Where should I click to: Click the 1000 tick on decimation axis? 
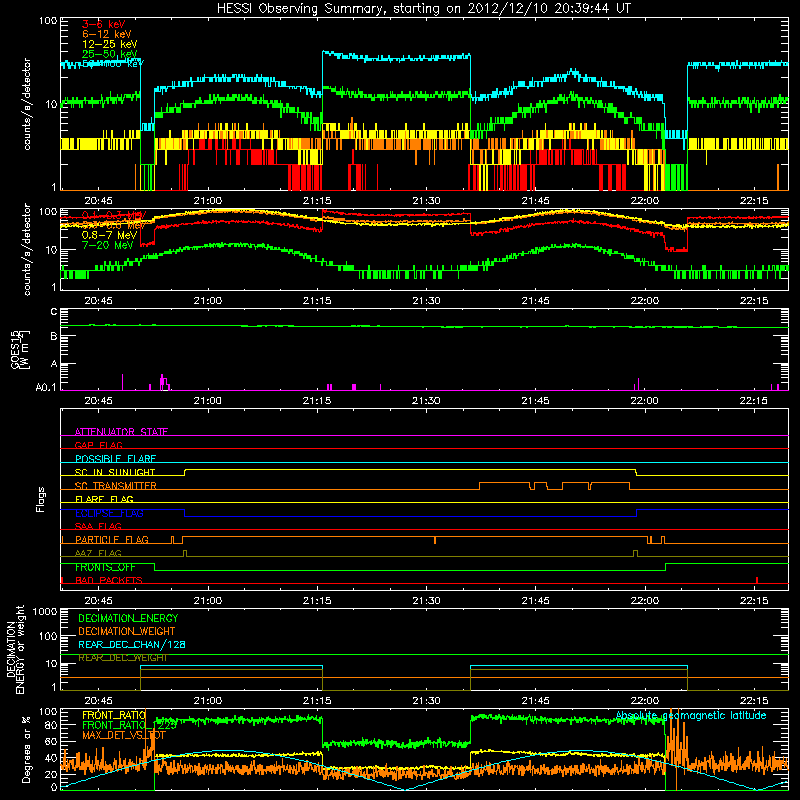(x=45, y=612)
